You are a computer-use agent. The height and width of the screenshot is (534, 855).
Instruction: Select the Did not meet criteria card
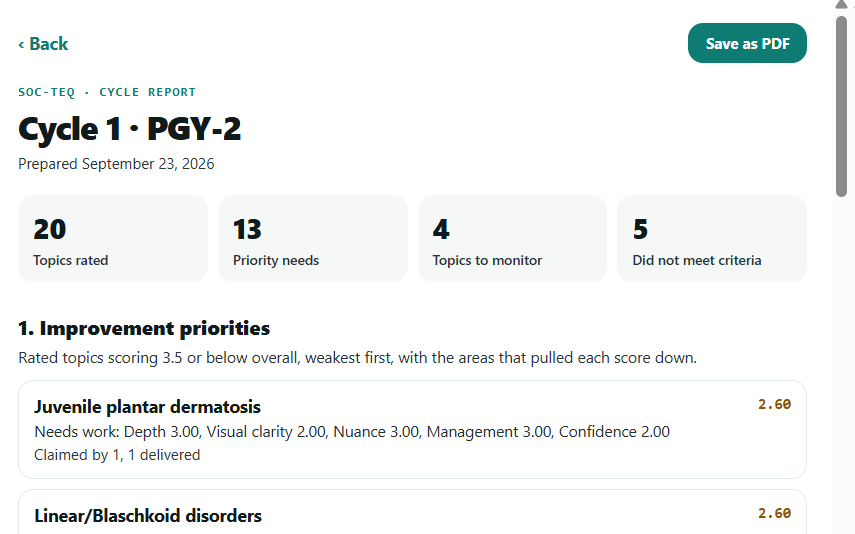tap(712, 238)
